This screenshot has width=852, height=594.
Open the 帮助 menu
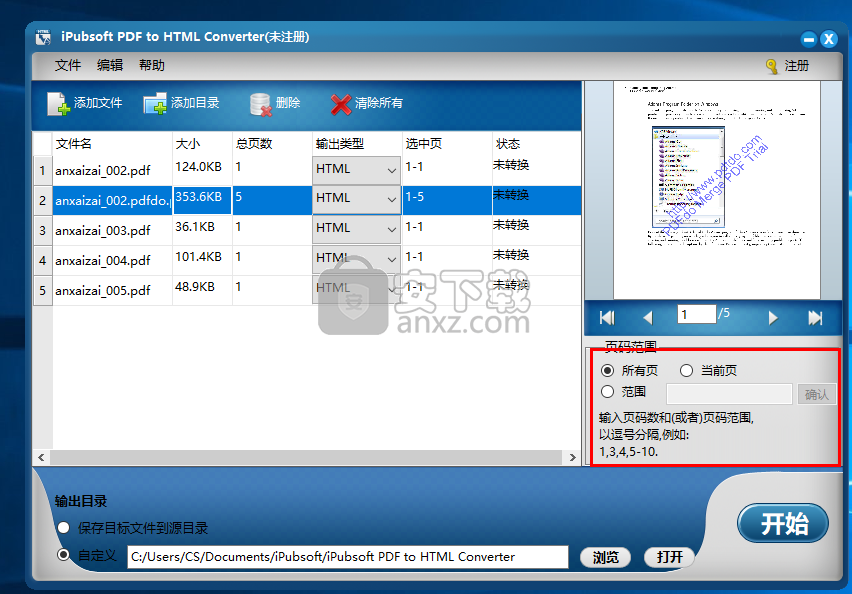click(x=152, y=65)
